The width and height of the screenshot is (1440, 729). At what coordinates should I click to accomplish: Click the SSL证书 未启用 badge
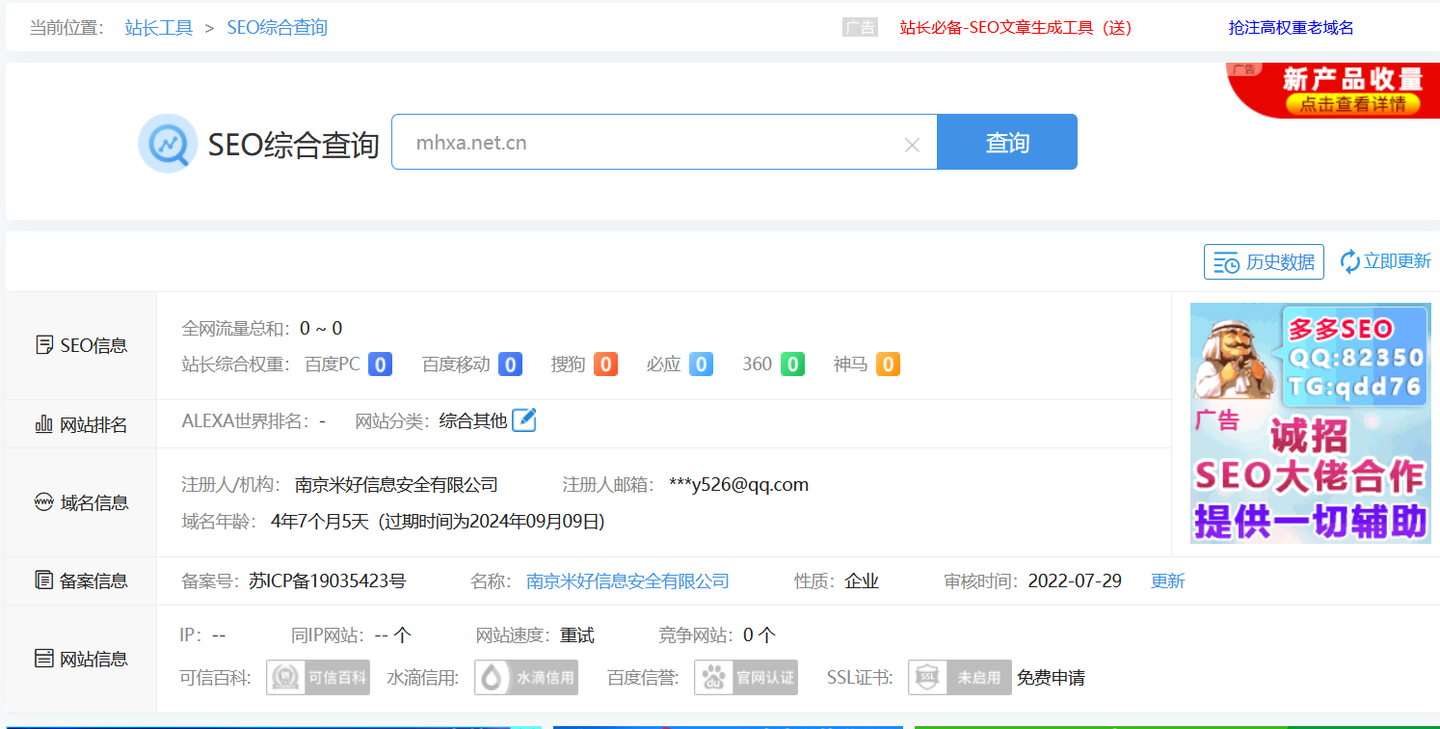[959, 677]
